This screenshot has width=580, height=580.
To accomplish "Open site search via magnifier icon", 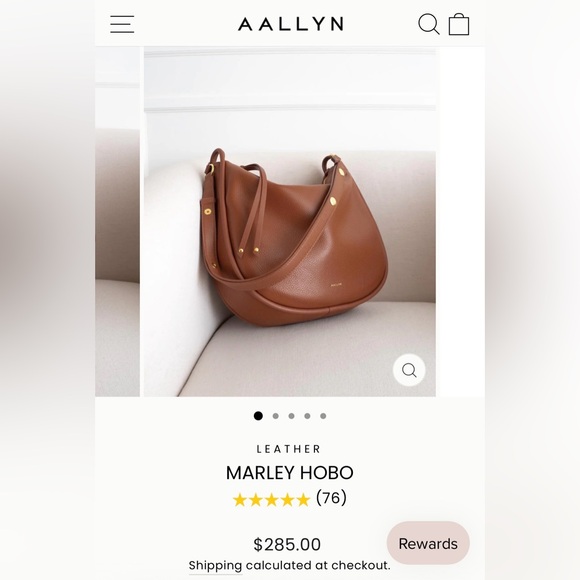I will tap(429, 24).
